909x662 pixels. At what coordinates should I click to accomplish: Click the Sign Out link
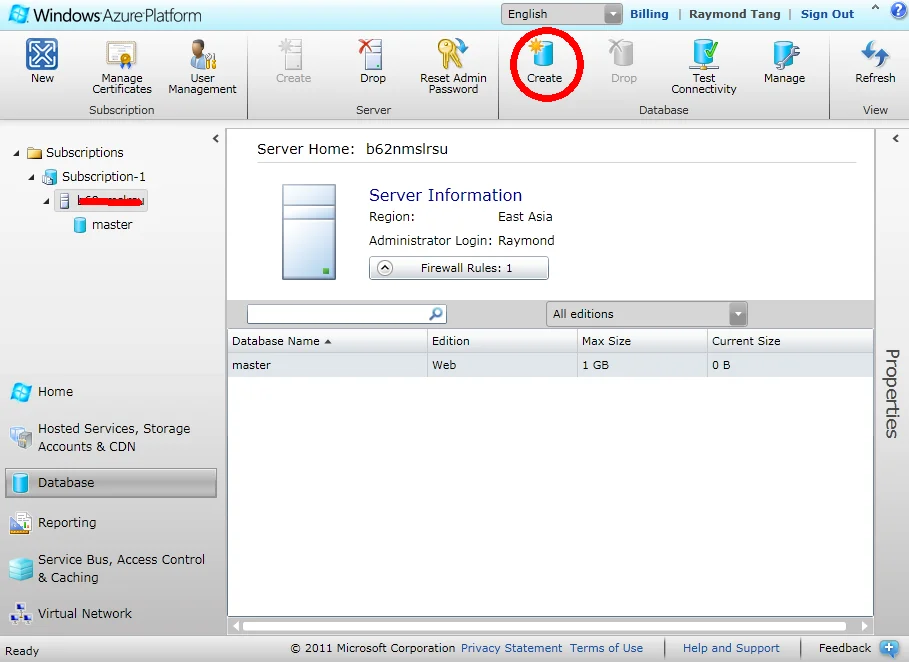(827, 14)
